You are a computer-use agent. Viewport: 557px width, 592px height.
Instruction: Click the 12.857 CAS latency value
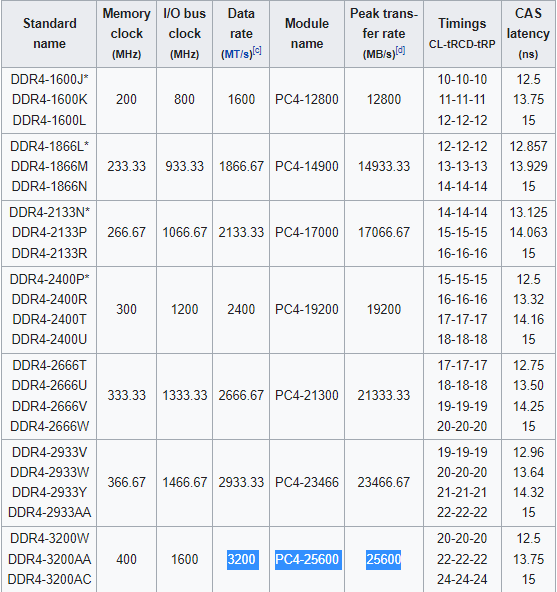(x=528, y=146)
